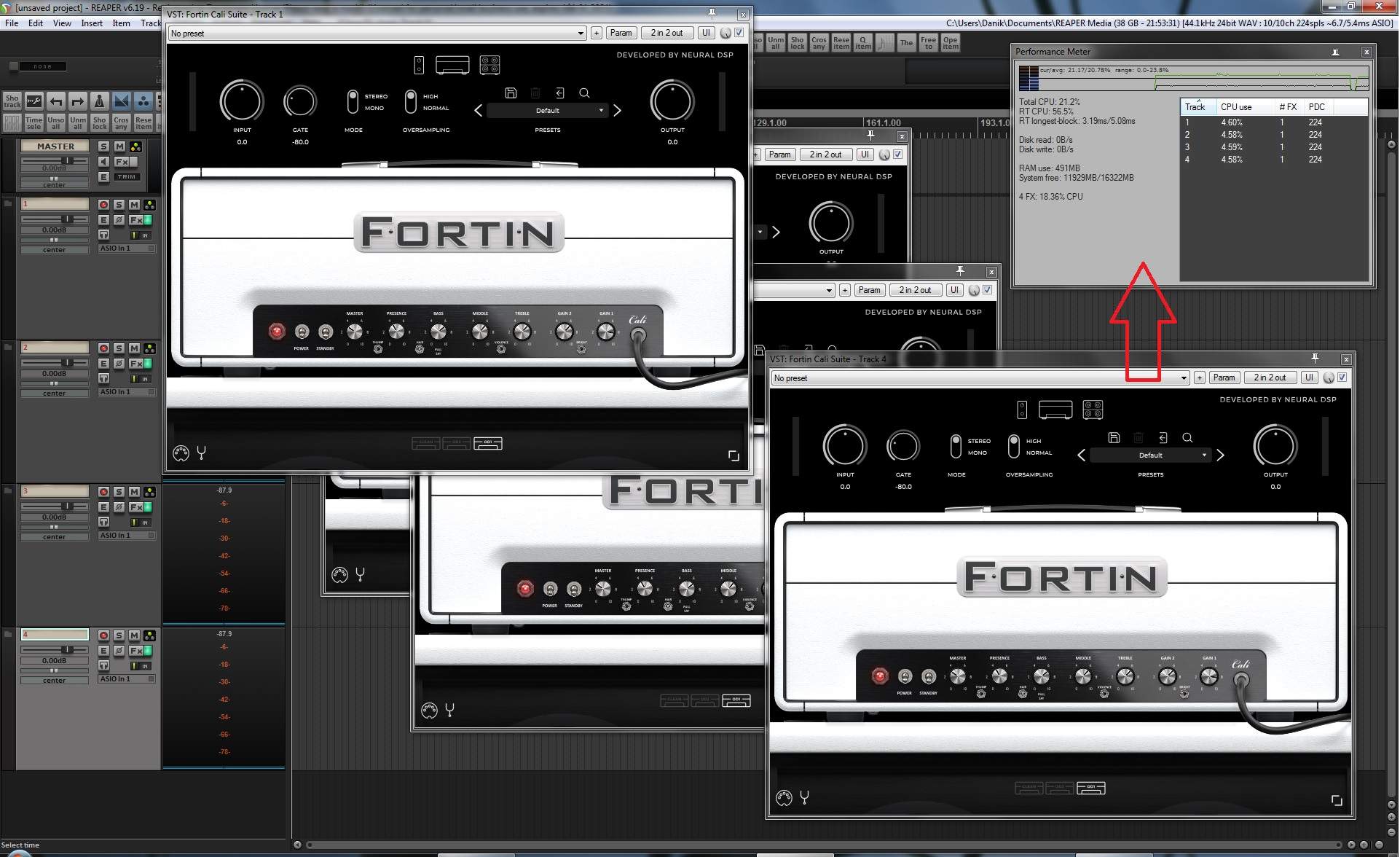The width and height of the screenshot is (1400, 857).
Task: Click the OUTPUT knob in Track 4 plugin
Action: coord(1275,447)
